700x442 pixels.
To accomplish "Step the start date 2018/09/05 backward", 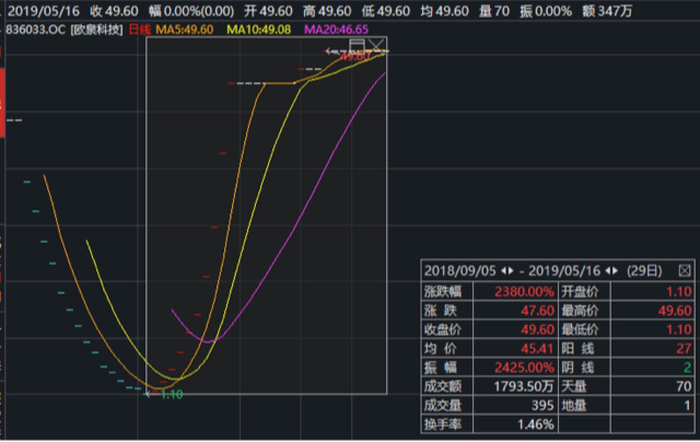I will [x=504, y=271].
